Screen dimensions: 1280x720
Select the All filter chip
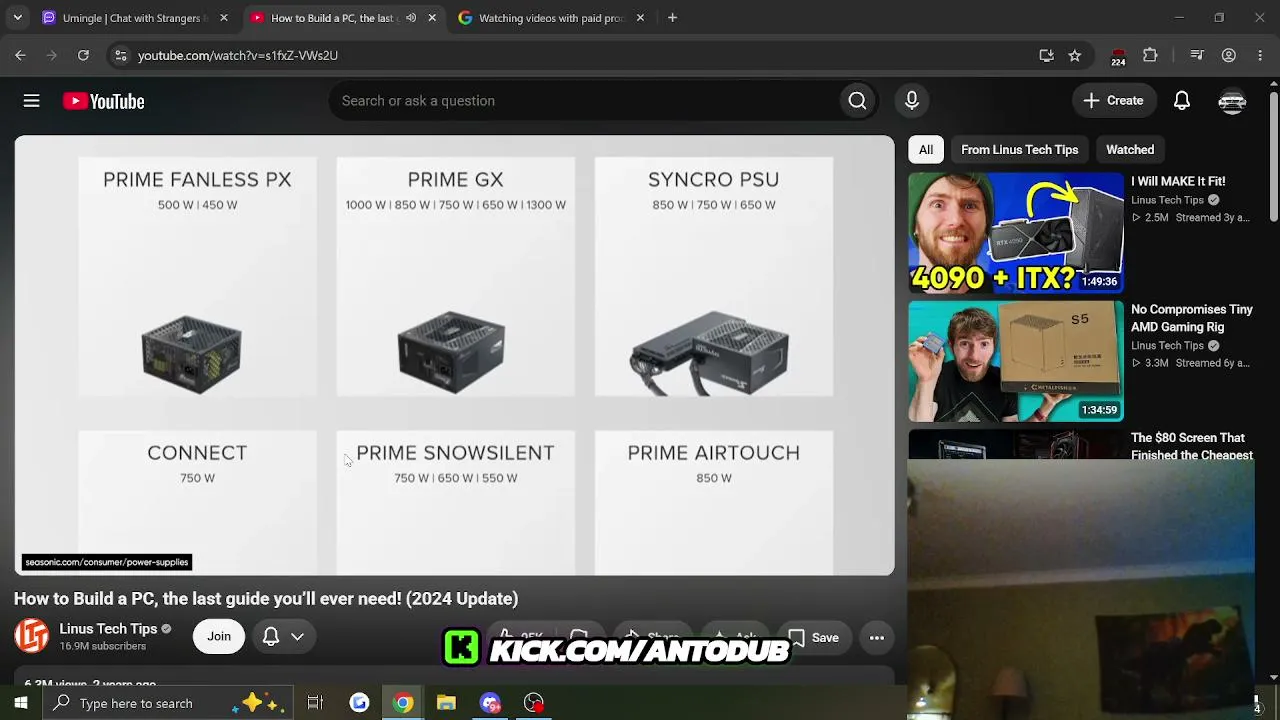click(926, 150)
